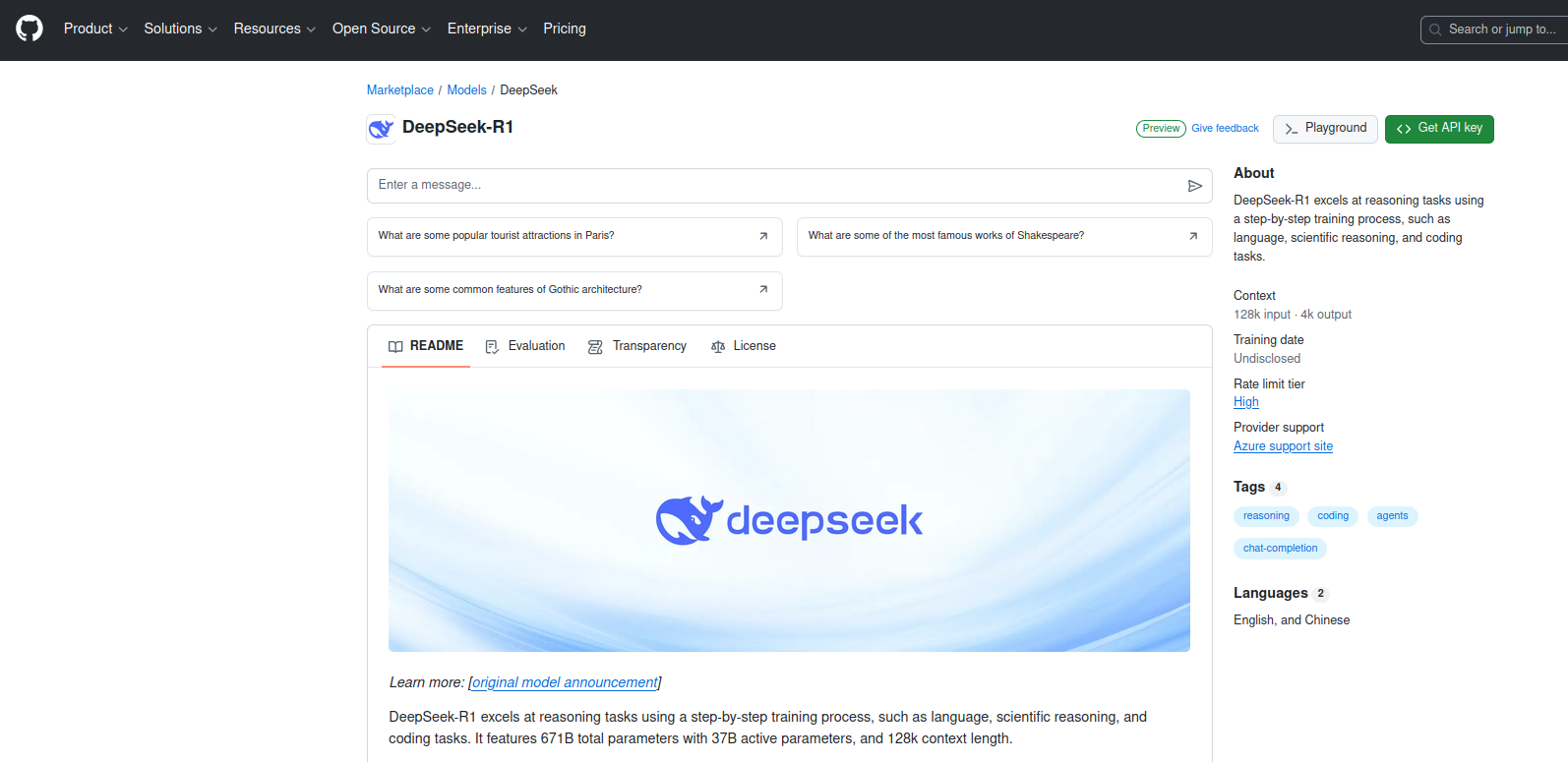Send message using the arrow icon
The width and height of the screenshot is (1568, 762).
(1195, 186)
